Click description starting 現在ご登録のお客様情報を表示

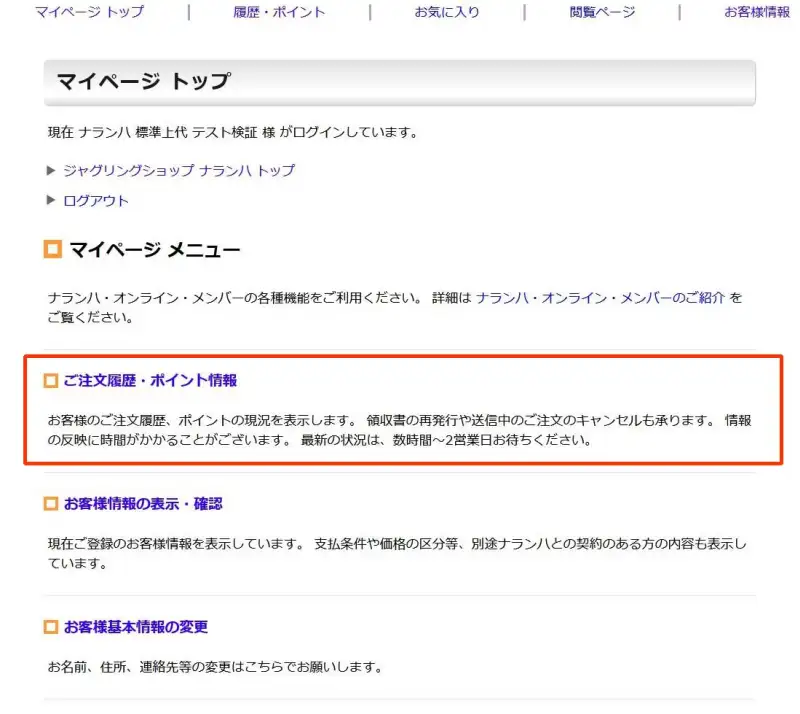(397, 554)
